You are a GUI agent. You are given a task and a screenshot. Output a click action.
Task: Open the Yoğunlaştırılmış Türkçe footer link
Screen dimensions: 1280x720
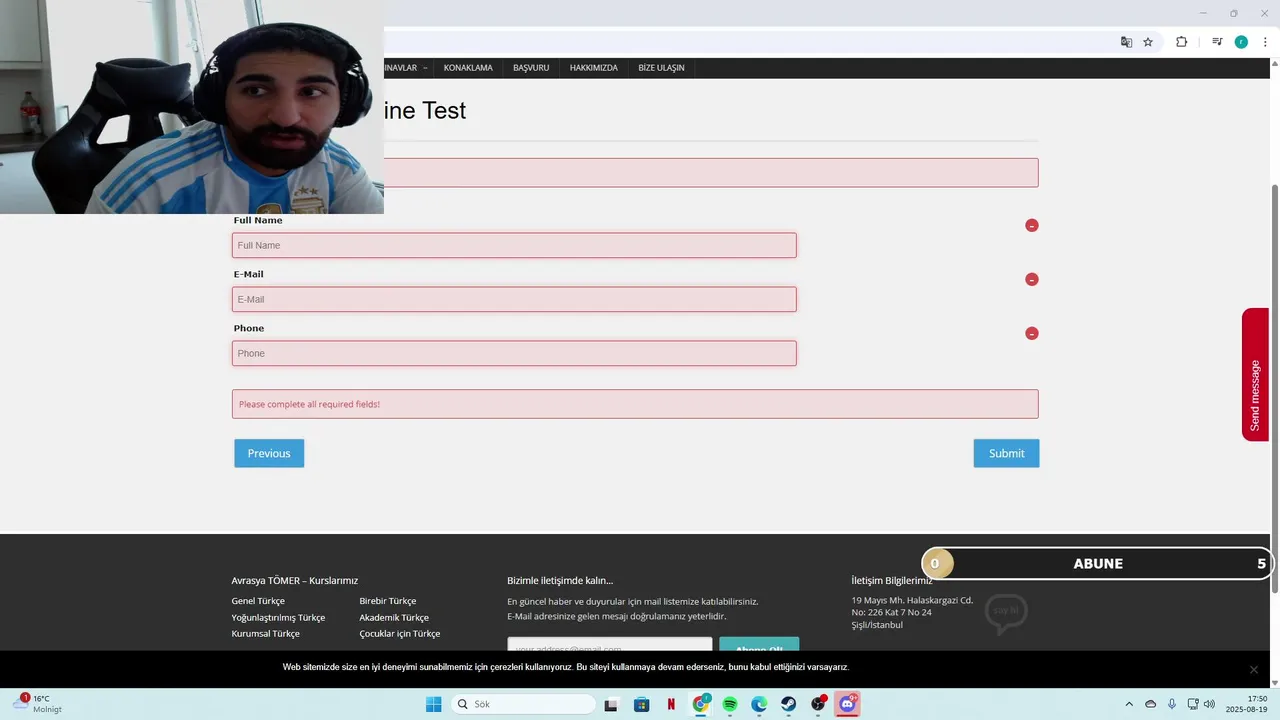(x=278, y=617)
